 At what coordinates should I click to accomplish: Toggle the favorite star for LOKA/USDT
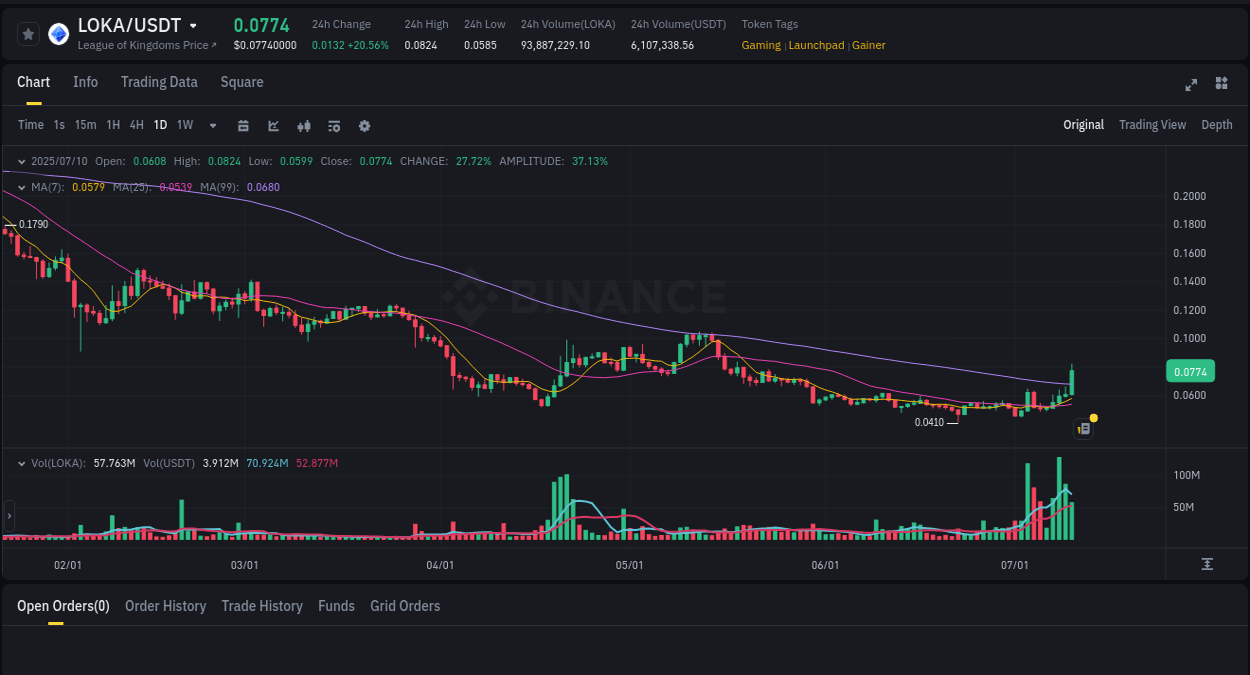pyautogui.click(x=28, y=33)
